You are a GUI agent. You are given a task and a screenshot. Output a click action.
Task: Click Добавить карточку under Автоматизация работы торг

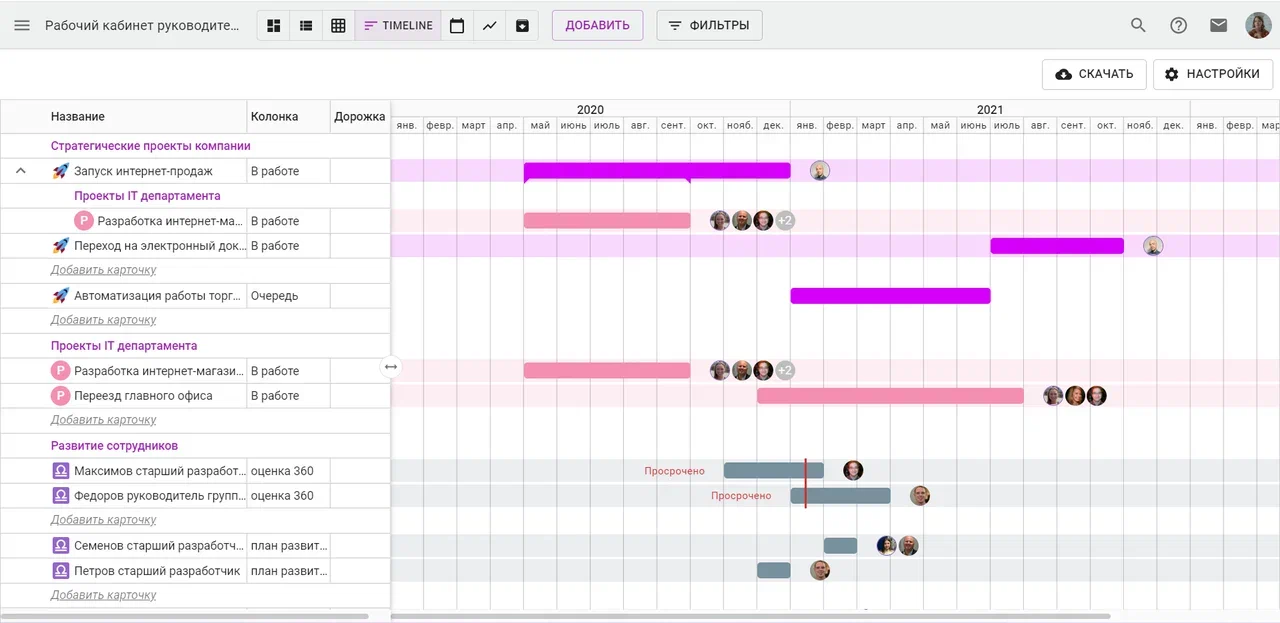(104, 320)
